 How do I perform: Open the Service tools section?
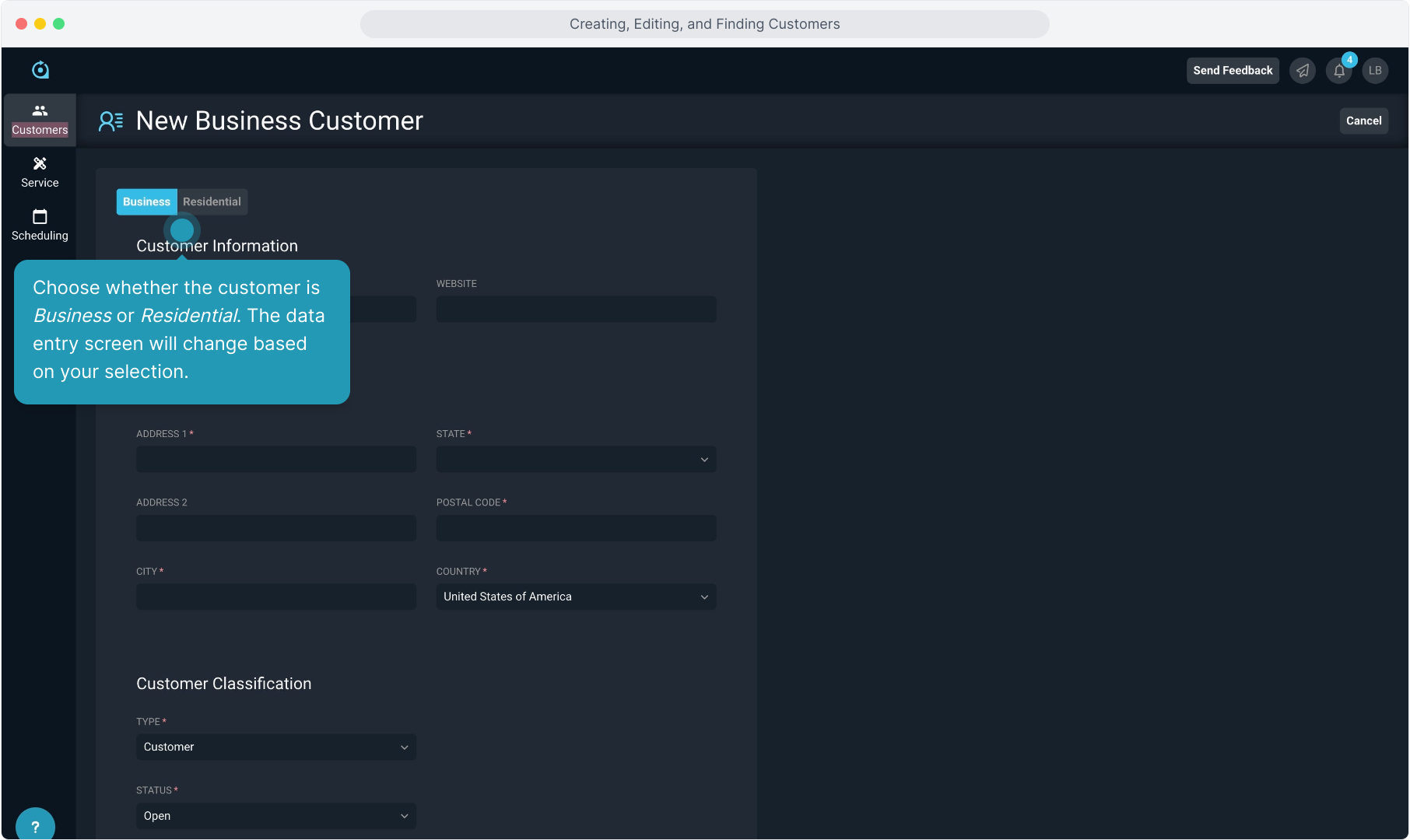point(40,173)
